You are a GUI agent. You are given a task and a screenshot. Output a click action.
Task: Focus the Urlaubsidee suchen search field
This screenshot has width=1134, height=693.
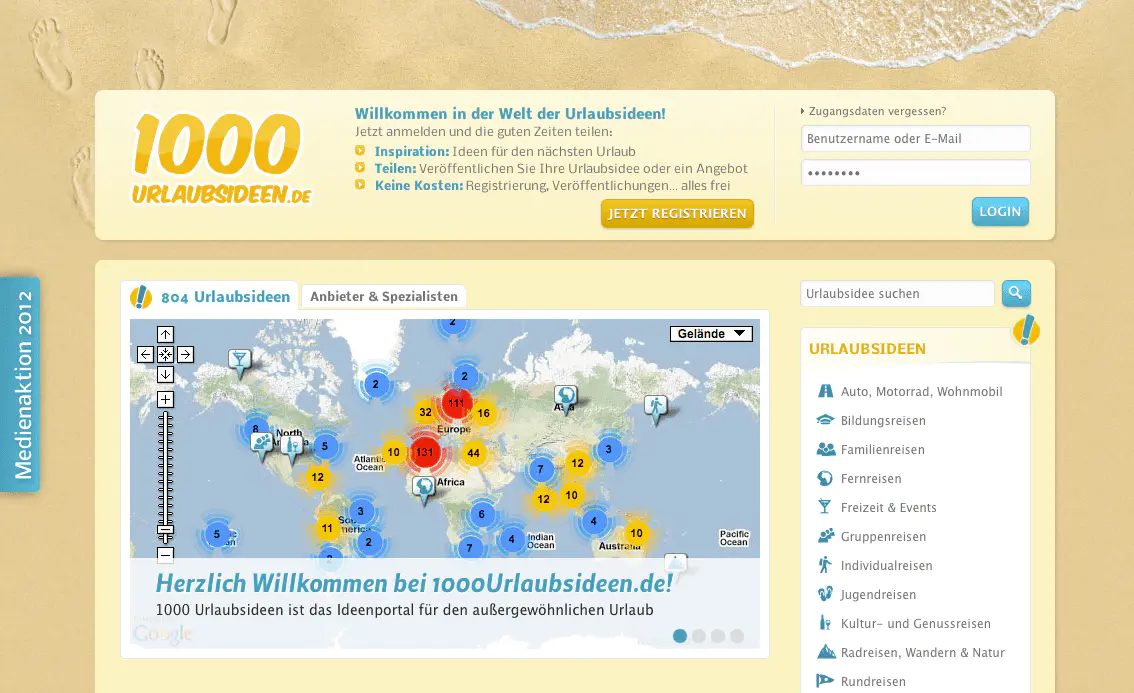[x=898, y=293]
